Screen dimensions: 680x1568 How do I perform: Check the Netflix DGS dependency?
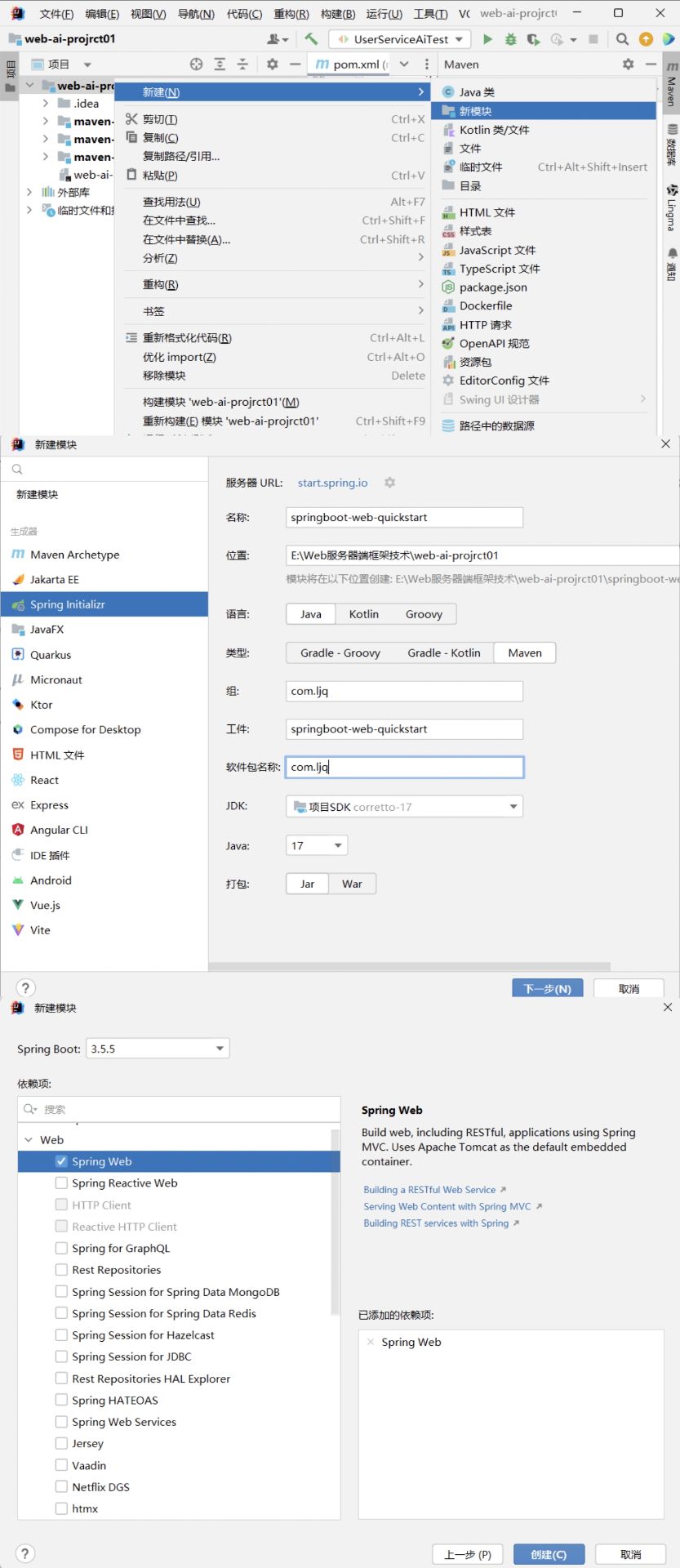61,1487
